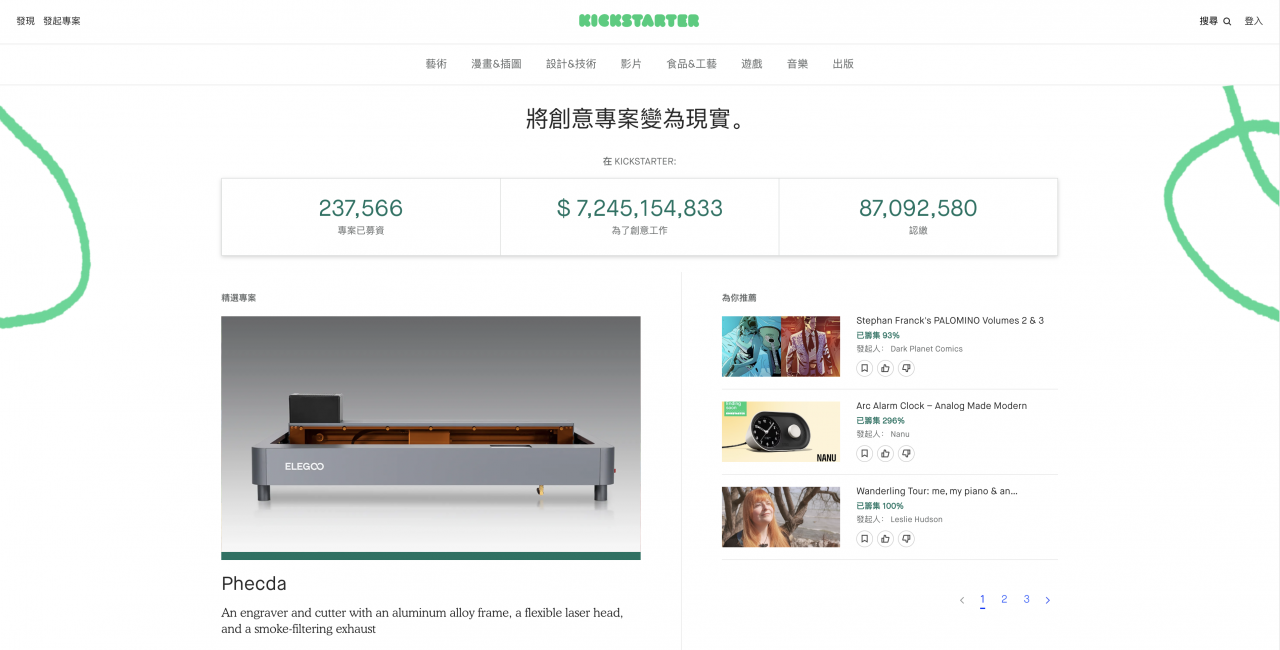Viewport: 1280px width, 650px height.
Task: Thumbs down the PALOMINO Volumes project
Action: (x=906, y=368)
